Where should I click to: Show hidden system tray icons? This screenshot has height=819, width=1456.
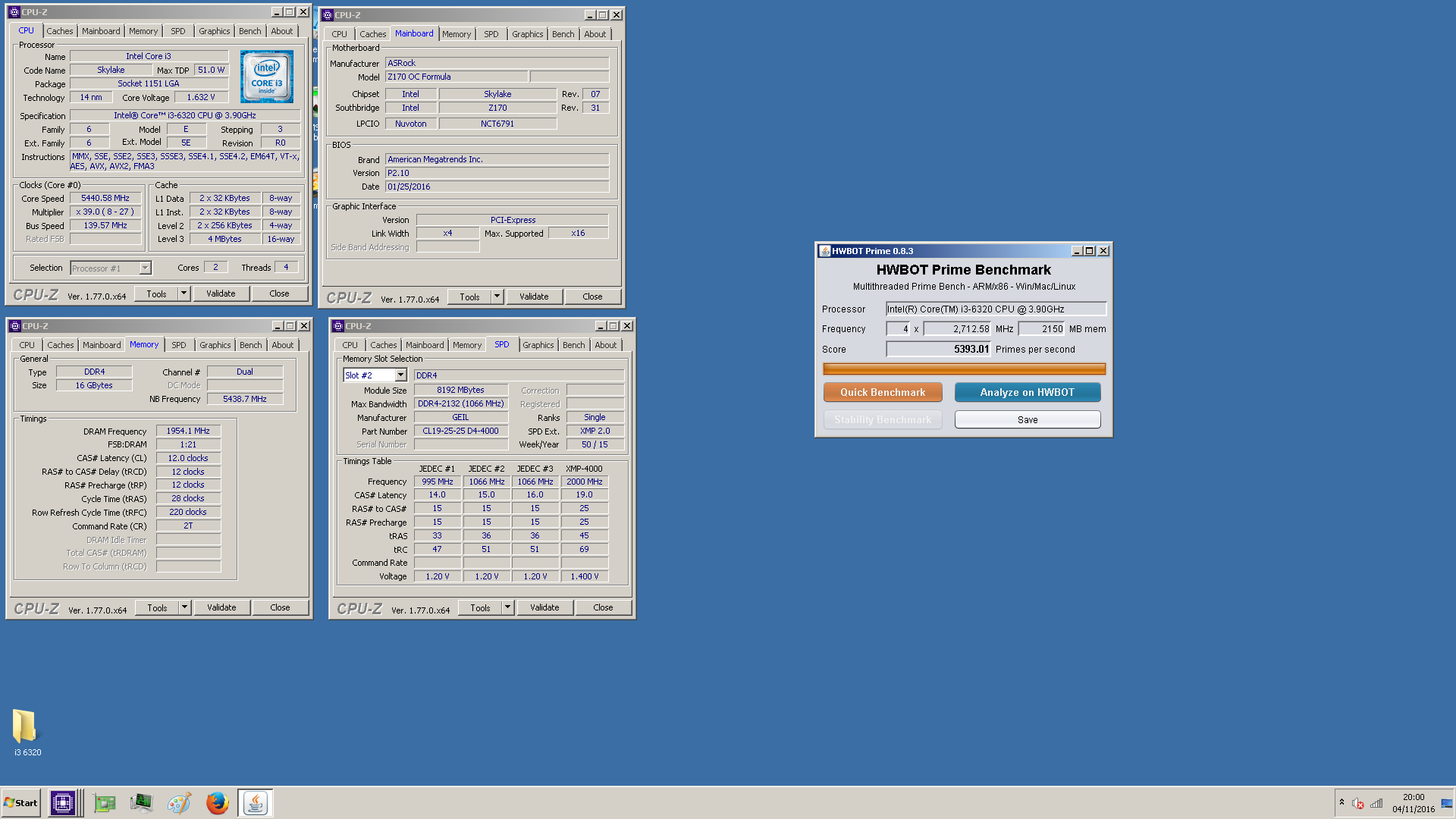[1341, 802]
